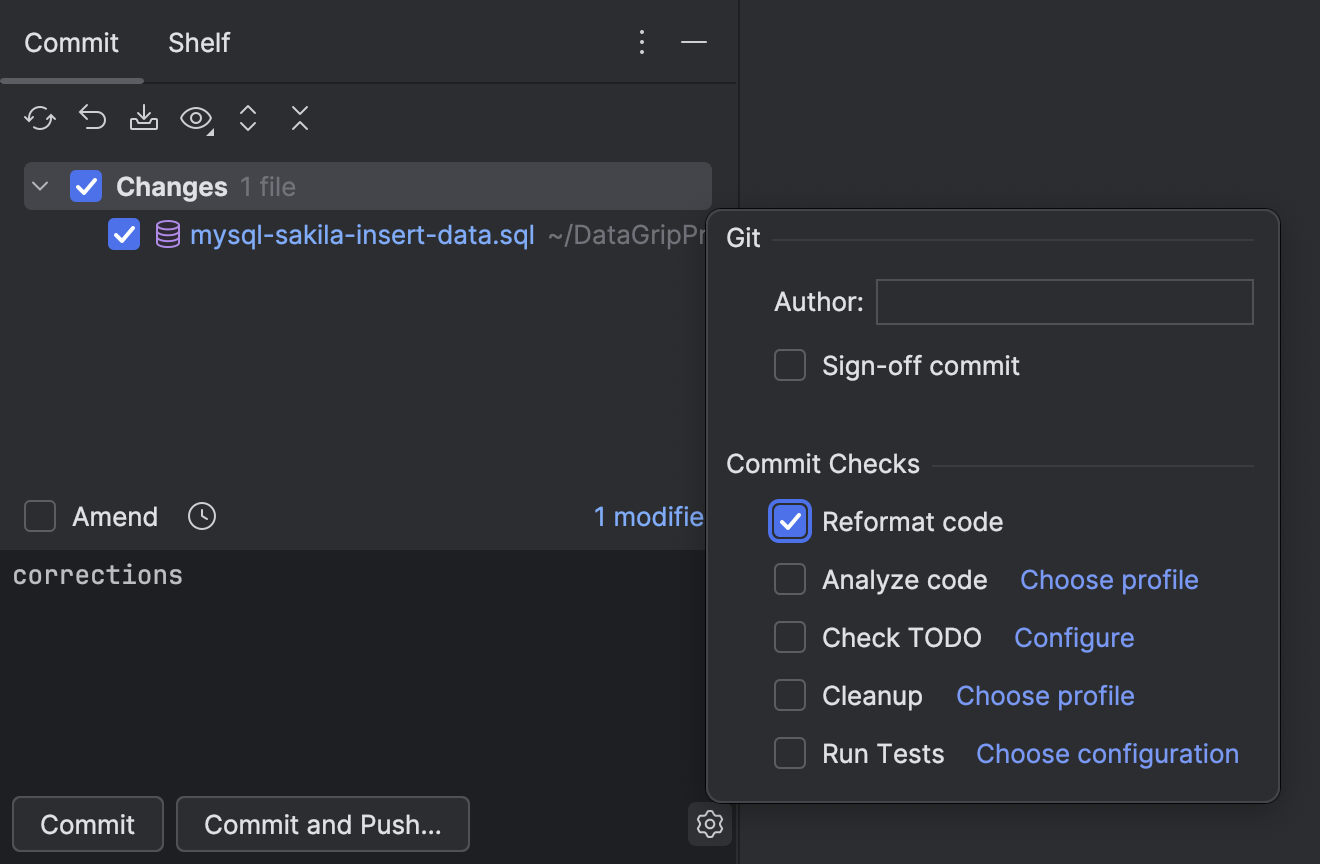The width and height of the screenshot is (1320, 864).
Task: Click inside the Author input field
Action: [x=1063, y=301]
